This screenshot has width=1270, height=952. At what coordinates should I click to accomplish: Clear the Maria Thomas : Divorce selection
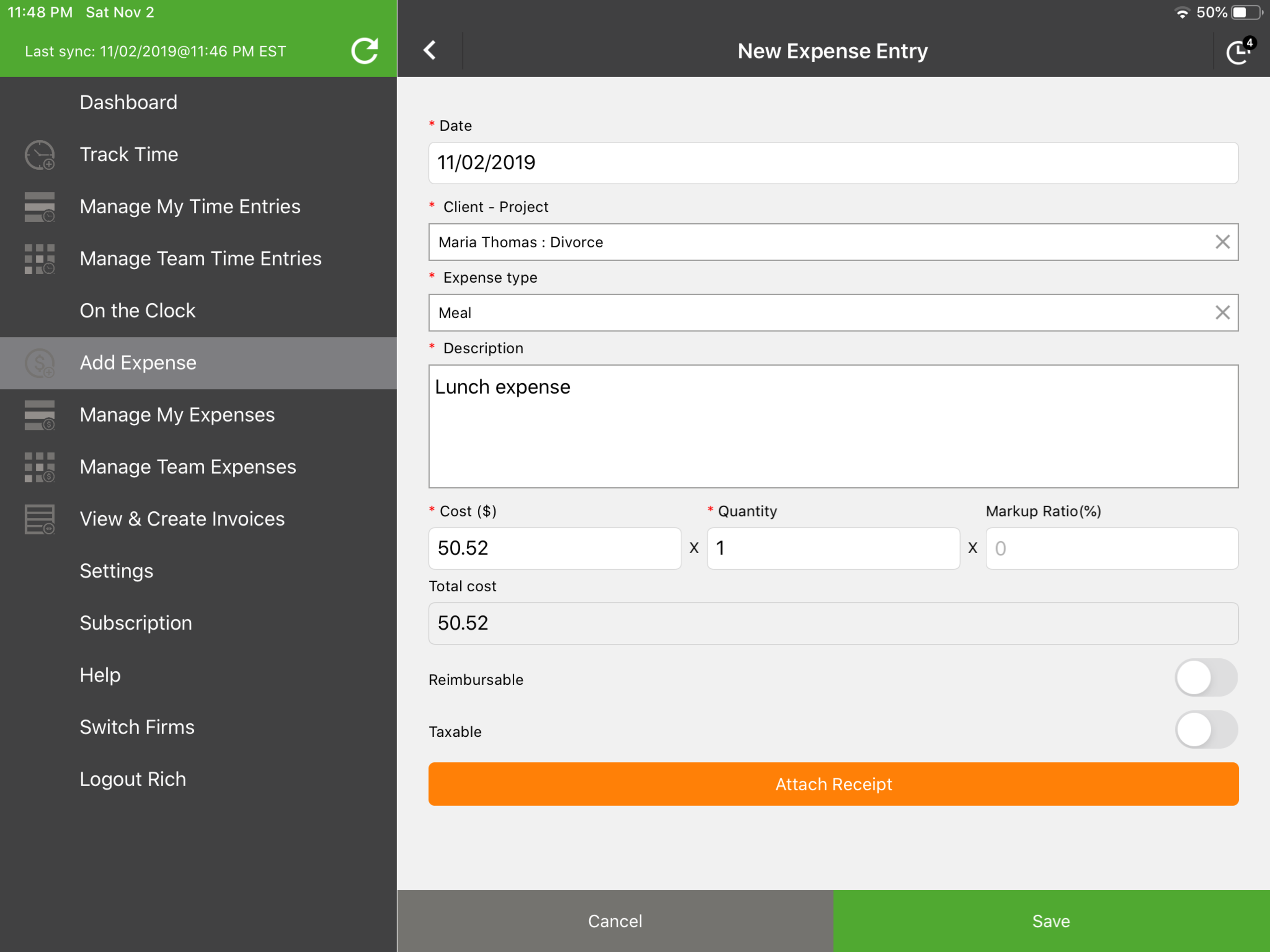pyautogui.click(x=1222, y=242)
